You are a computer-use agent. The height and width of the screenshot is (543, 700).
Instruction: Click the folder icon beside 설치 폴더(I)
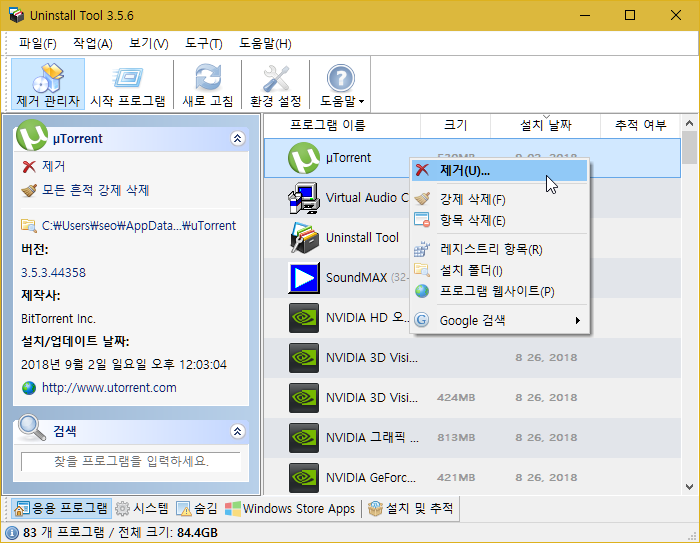(x=422, y=270)
